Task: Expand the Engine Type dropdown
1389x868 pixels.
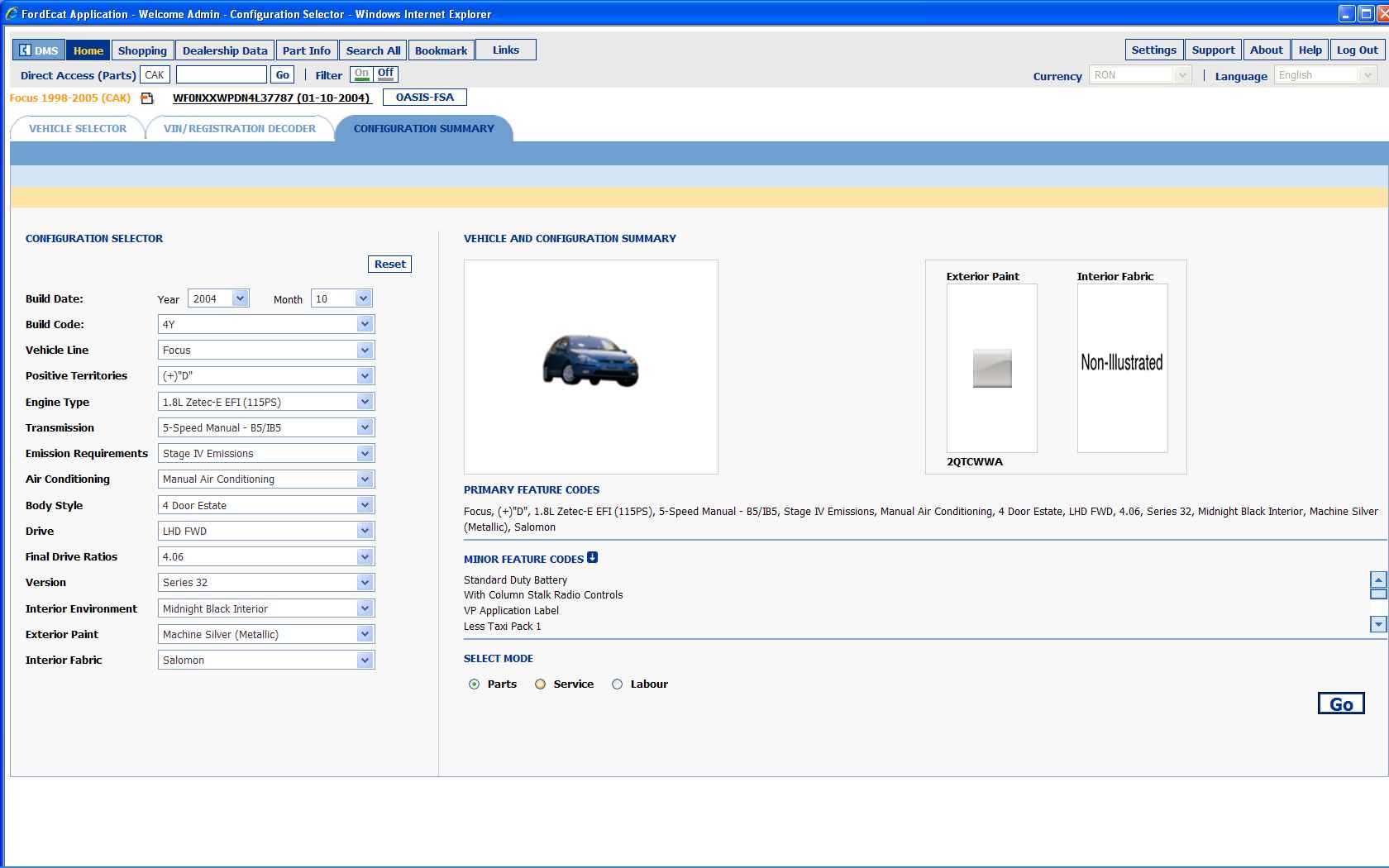Action: point(365,402)
